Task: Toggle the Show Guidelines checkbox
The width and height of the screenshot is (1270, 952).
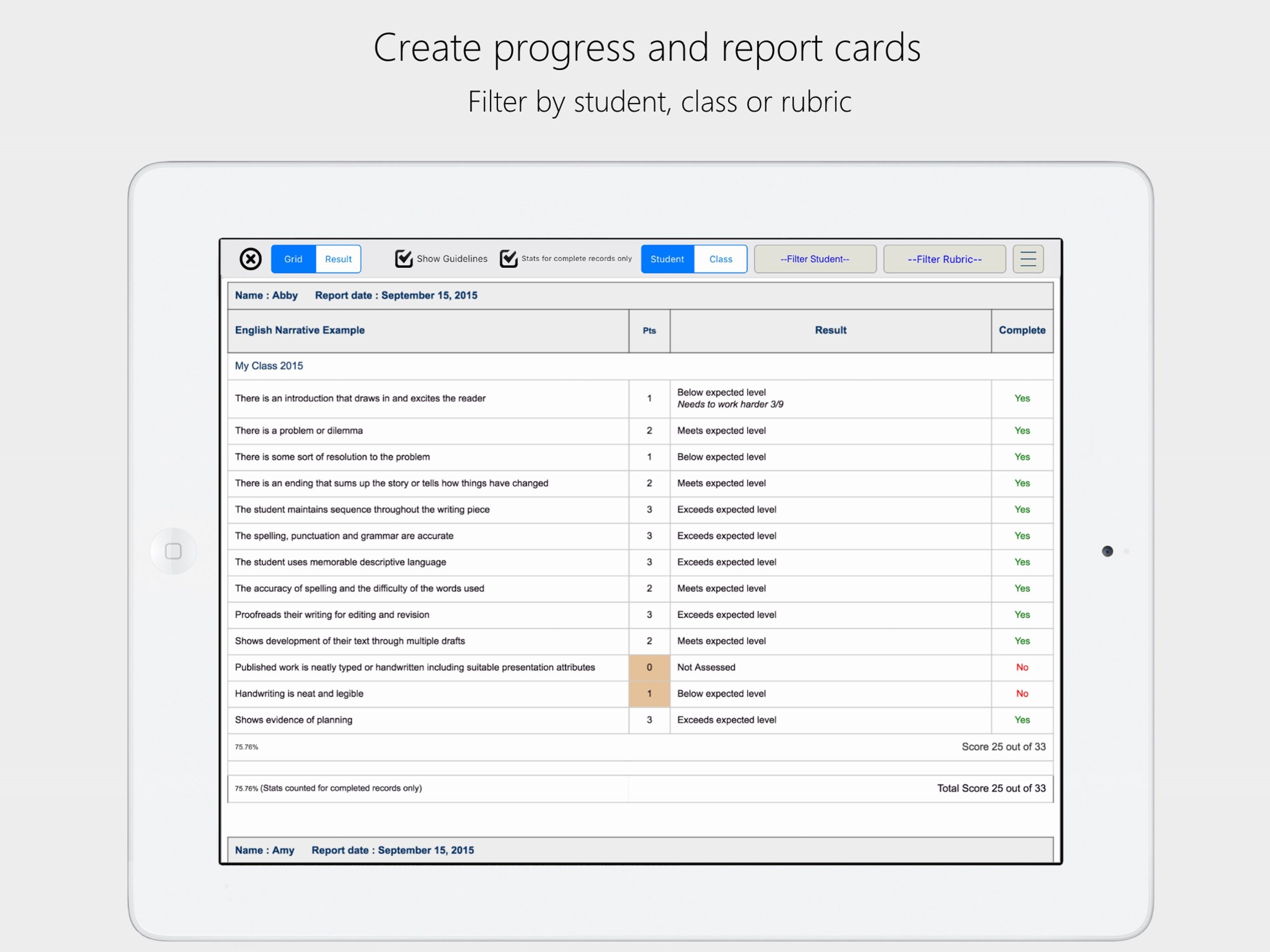Action: (x=403, y=259)
